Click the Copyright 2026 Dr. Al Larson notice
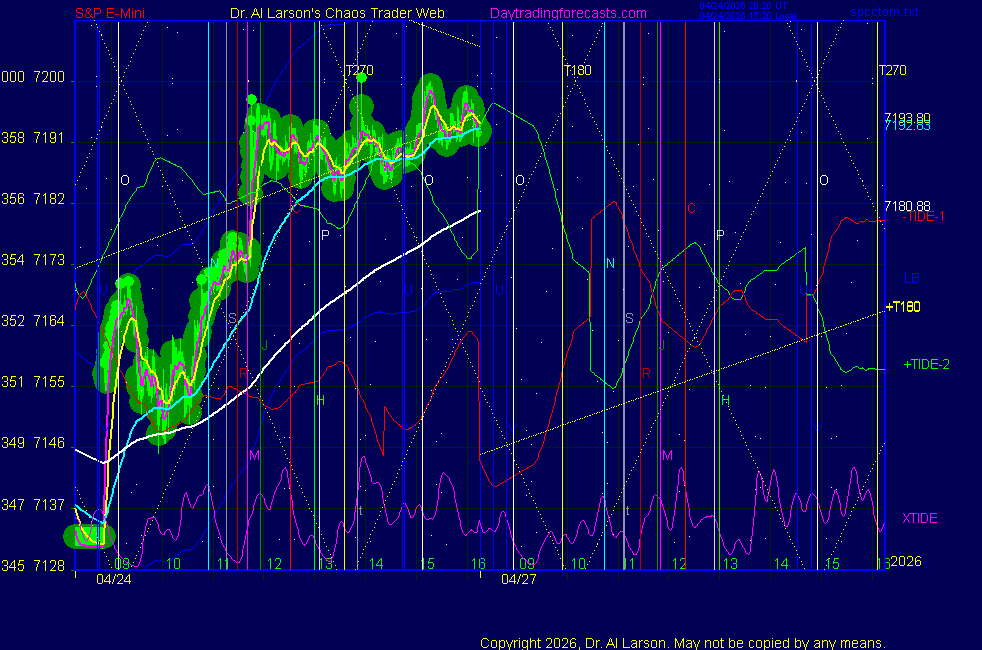 [x=682, y=642]
